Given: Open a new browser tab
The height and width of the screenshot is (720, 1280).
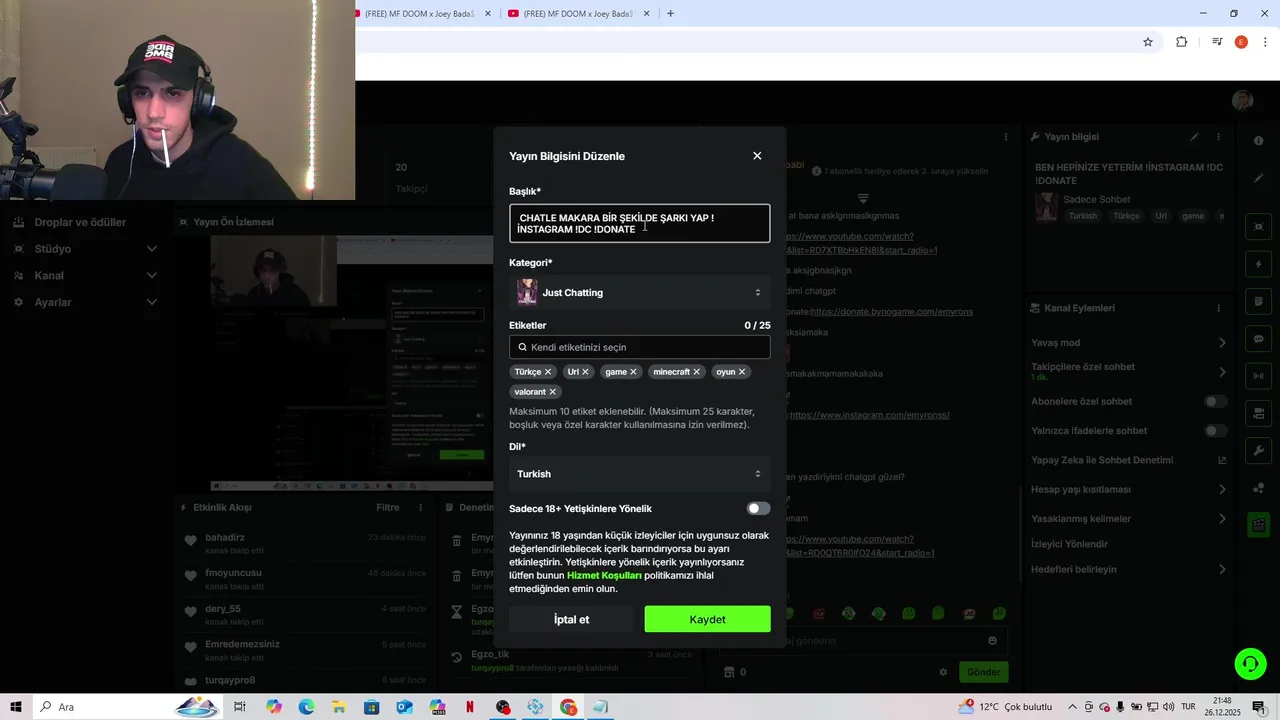Looking at the screenshot, I should (x=670, y=14).
